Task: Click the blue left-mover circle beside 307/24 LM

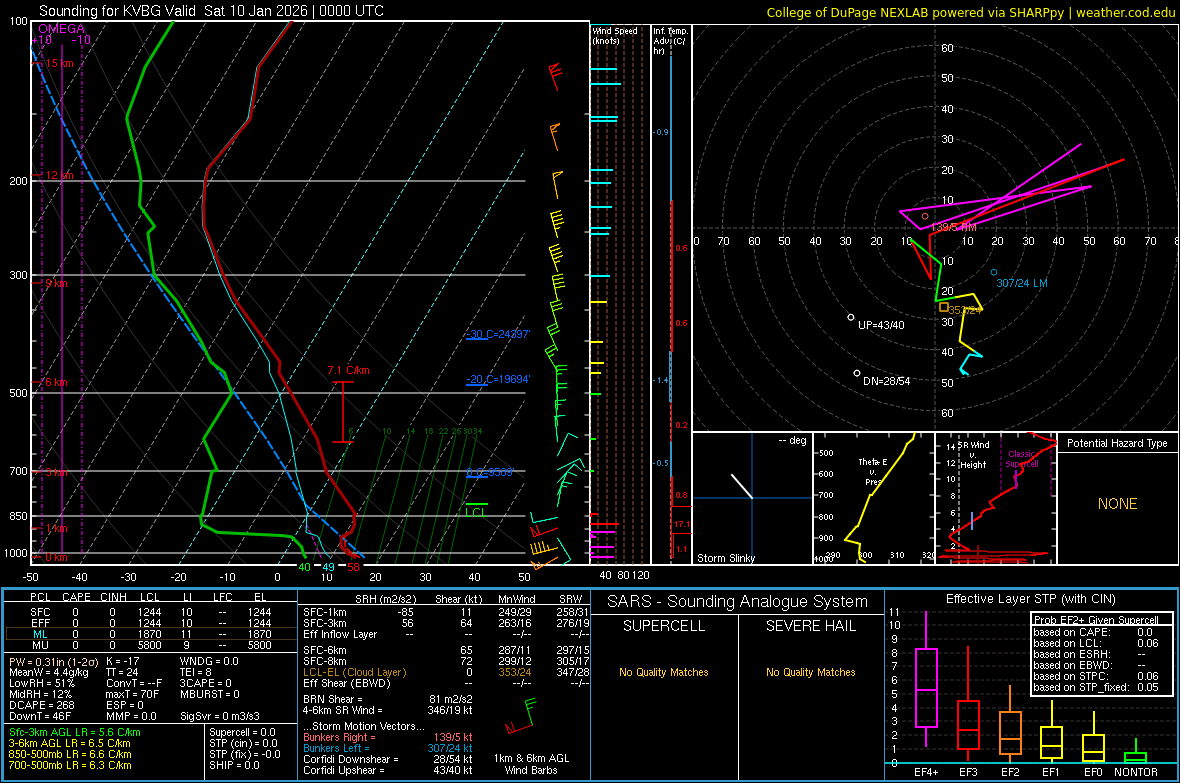Action: [x=994, y=273]
